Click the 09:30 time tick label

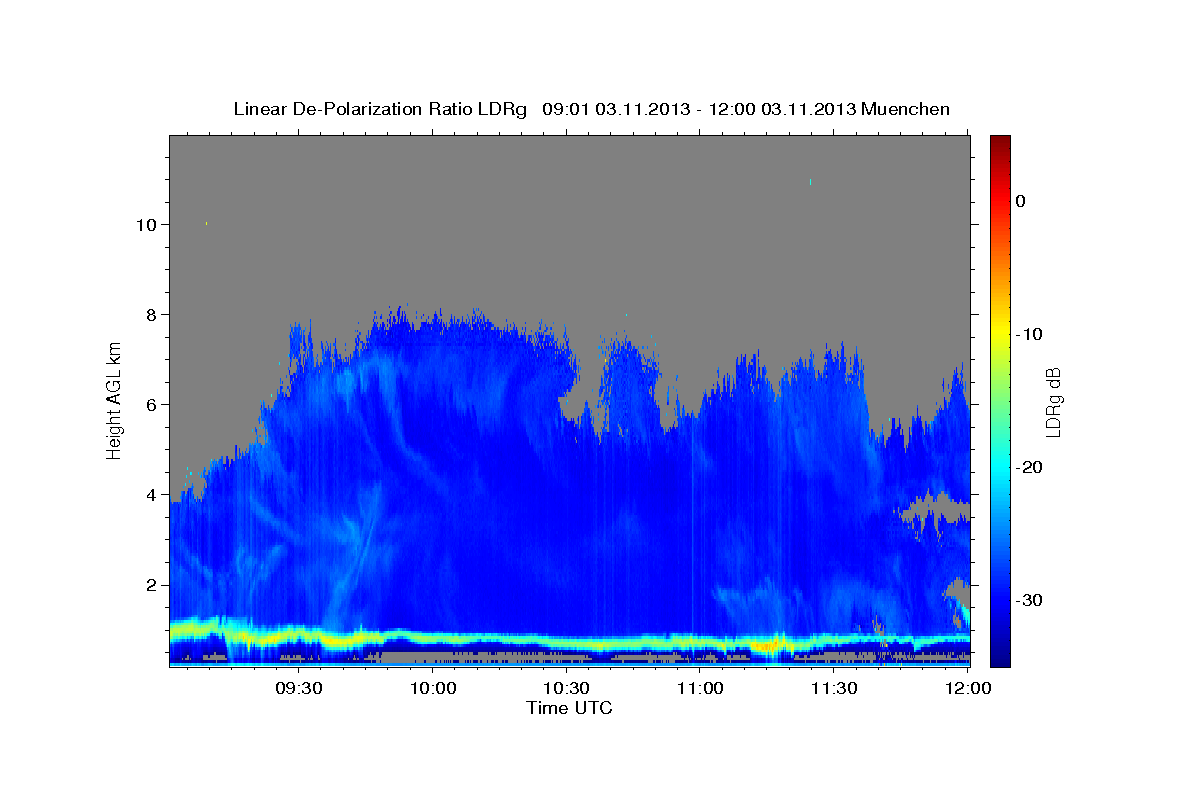coord(299,689)
